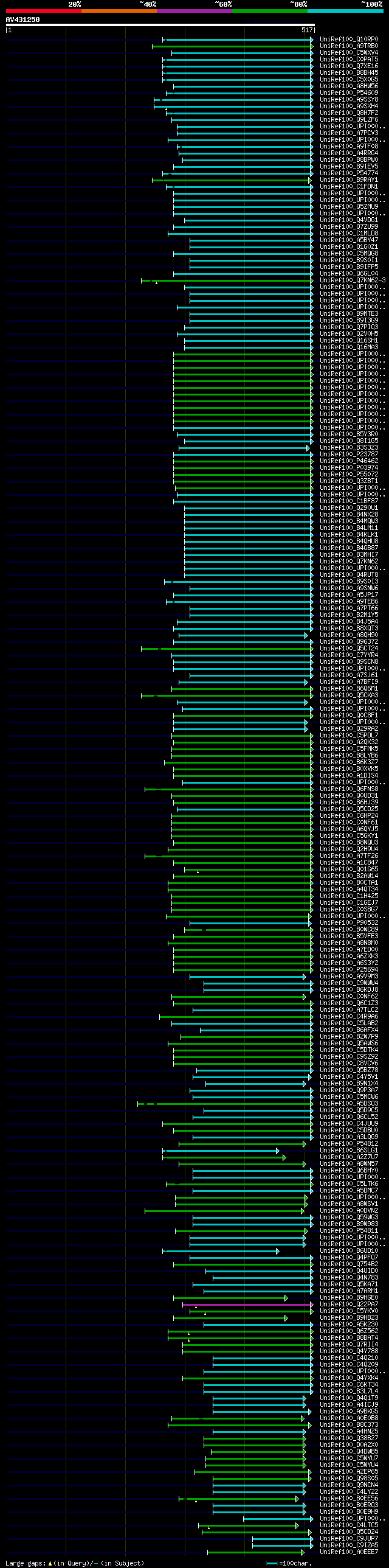
Task: Click the UniRef100_A9BKG5 label
Action: pos(349,1412)
